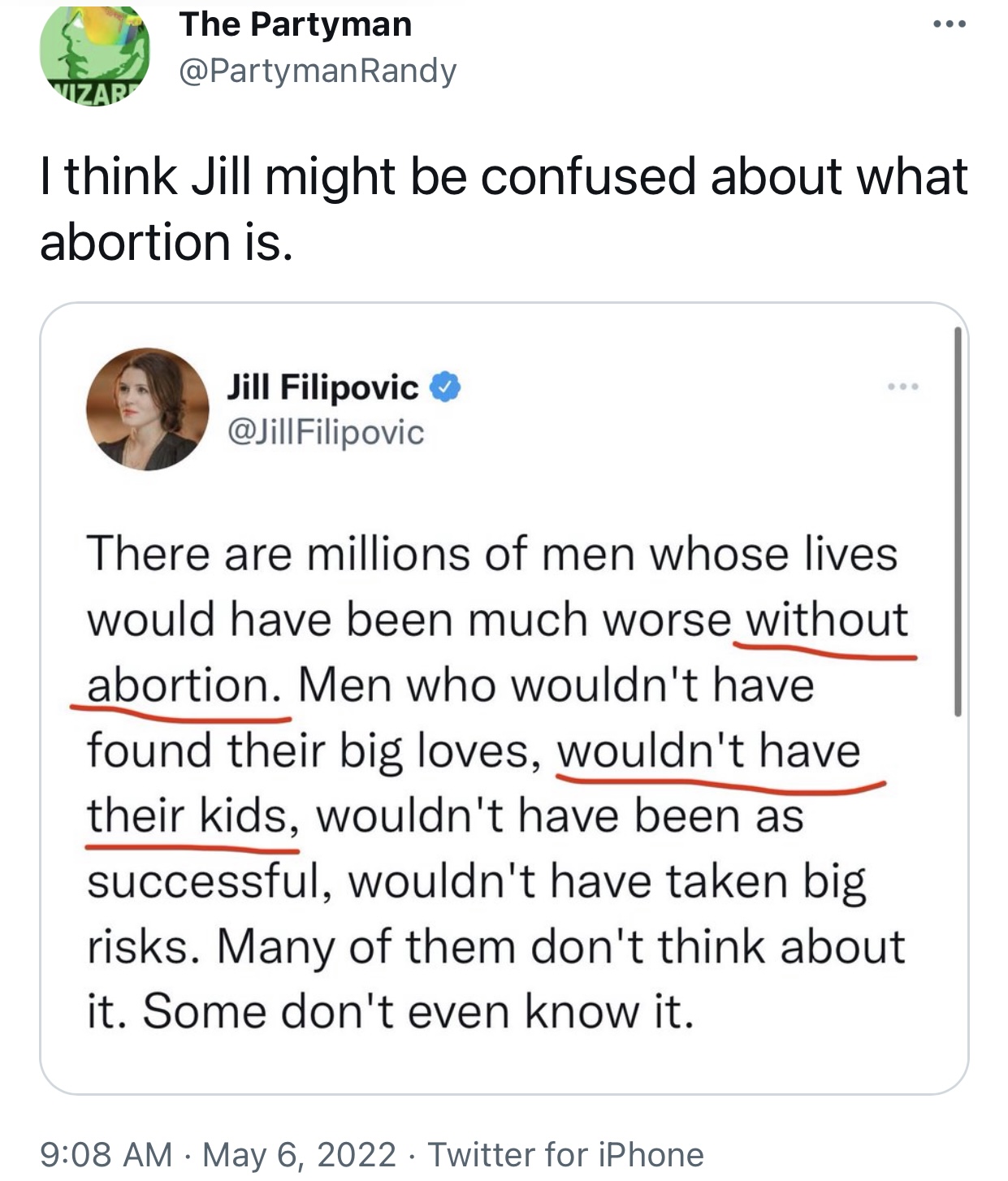This screenshot has width=1008, height=1181.
Task: Click the red-underlined word 'without'
Action: [826, 620]
